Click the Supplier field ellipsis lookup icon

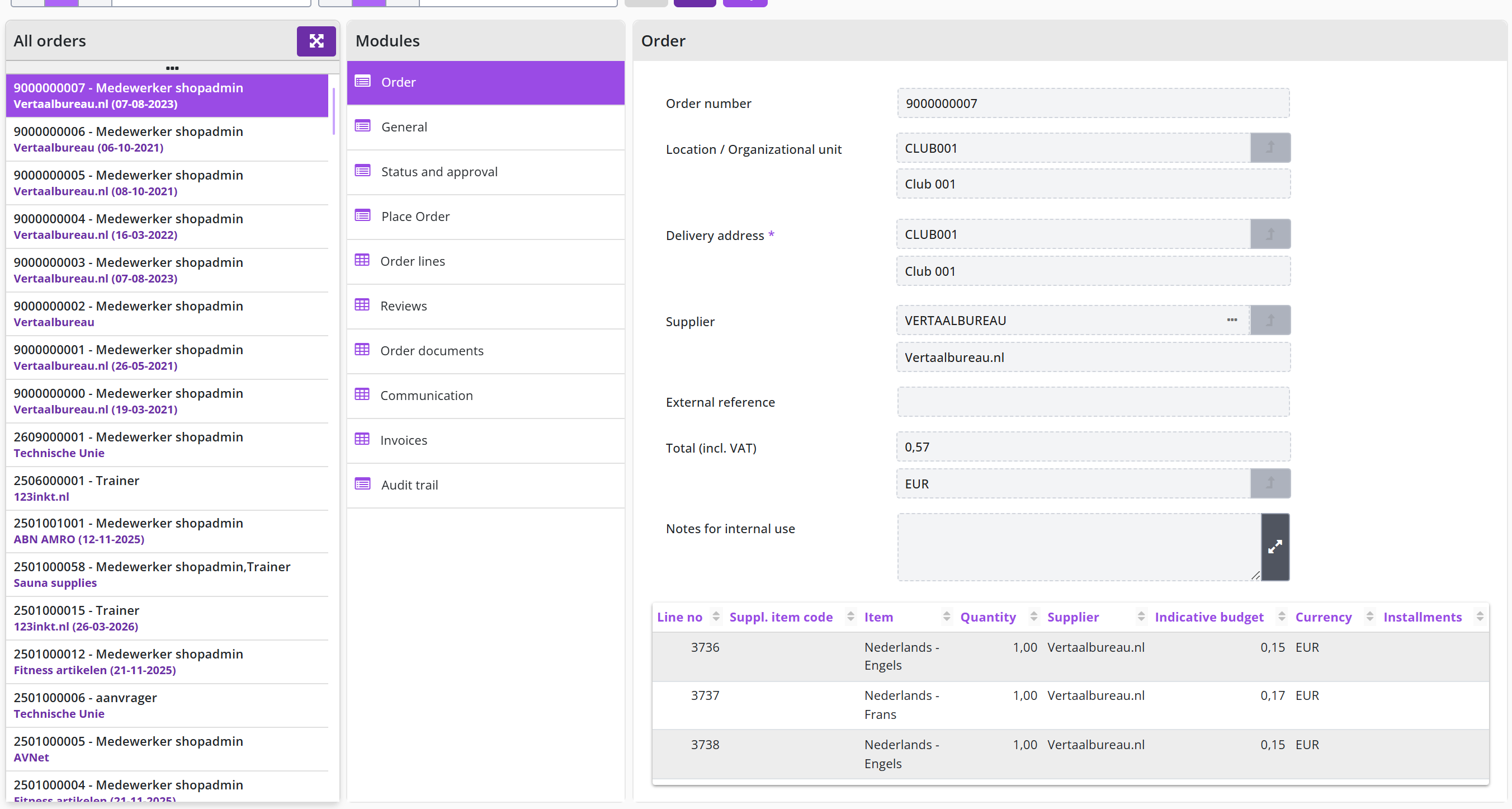pos(1232,320)
